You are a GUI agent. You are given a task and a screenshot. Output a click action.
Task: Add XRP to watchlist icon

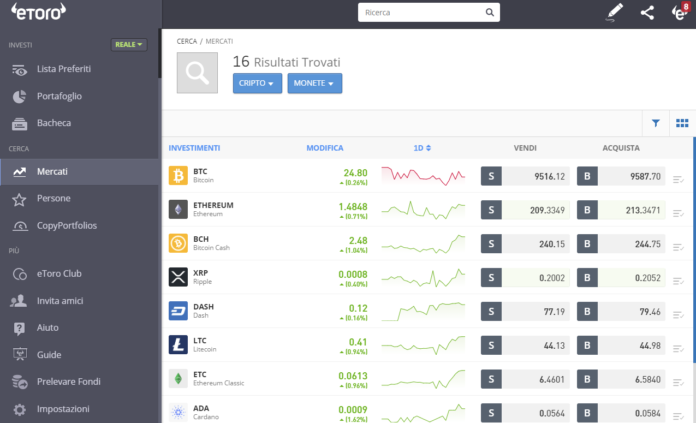pyautogui.click(x=678, y=281)
